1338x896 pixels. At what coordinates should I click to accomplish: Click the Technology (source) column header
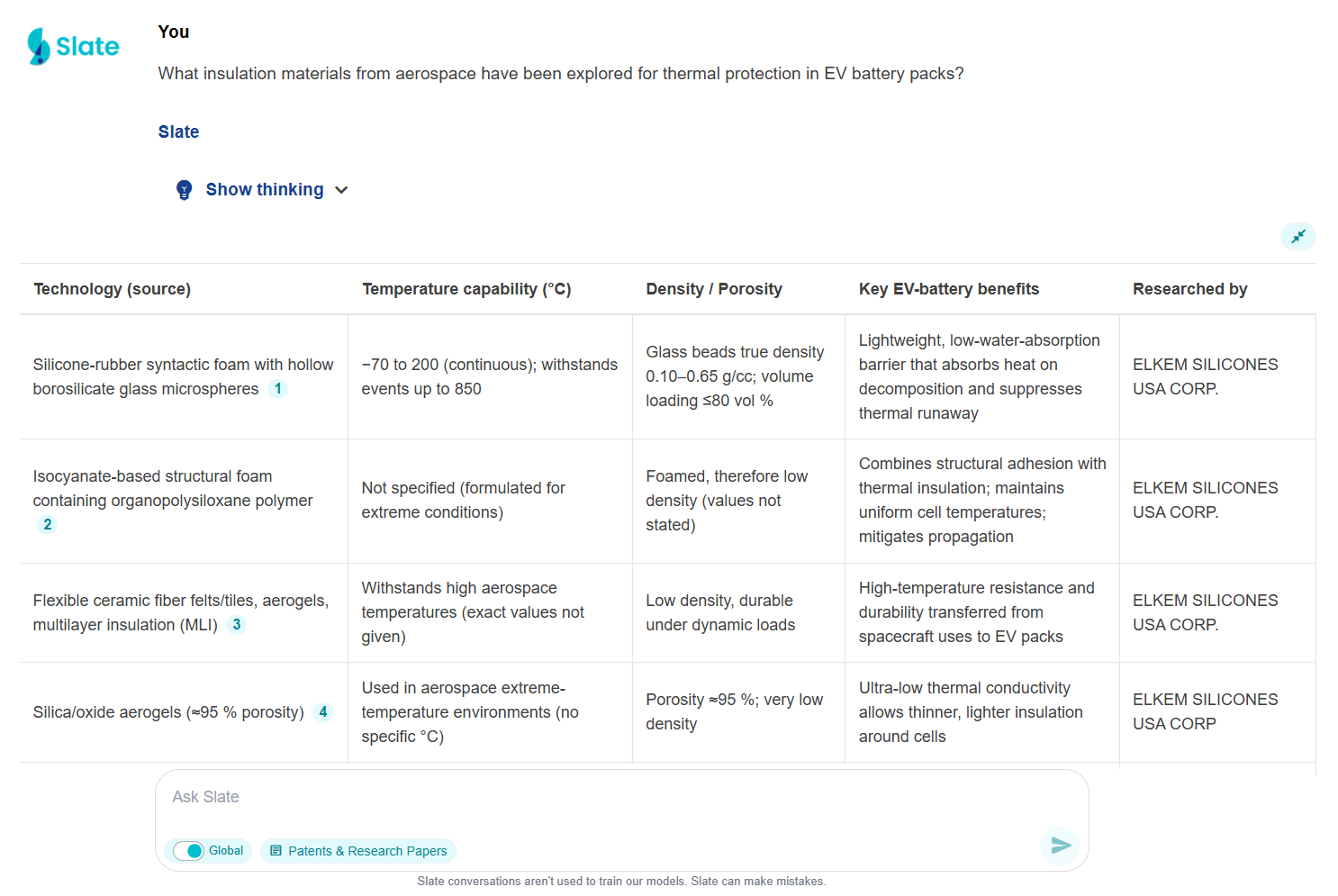[x=113, y=289]
